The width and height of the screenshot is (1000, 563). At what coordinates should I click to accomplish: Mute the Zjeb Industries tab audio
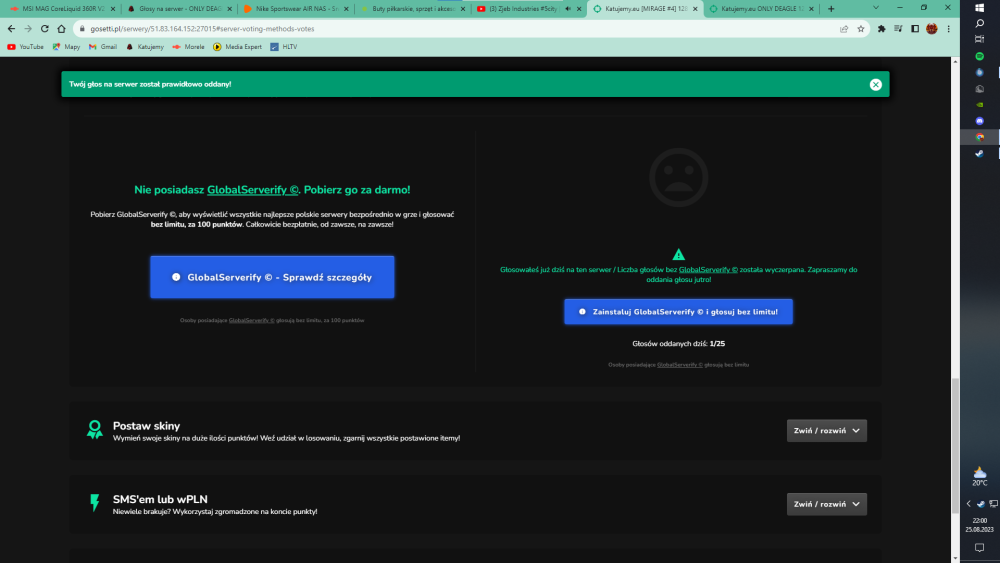tap(568, 9)
